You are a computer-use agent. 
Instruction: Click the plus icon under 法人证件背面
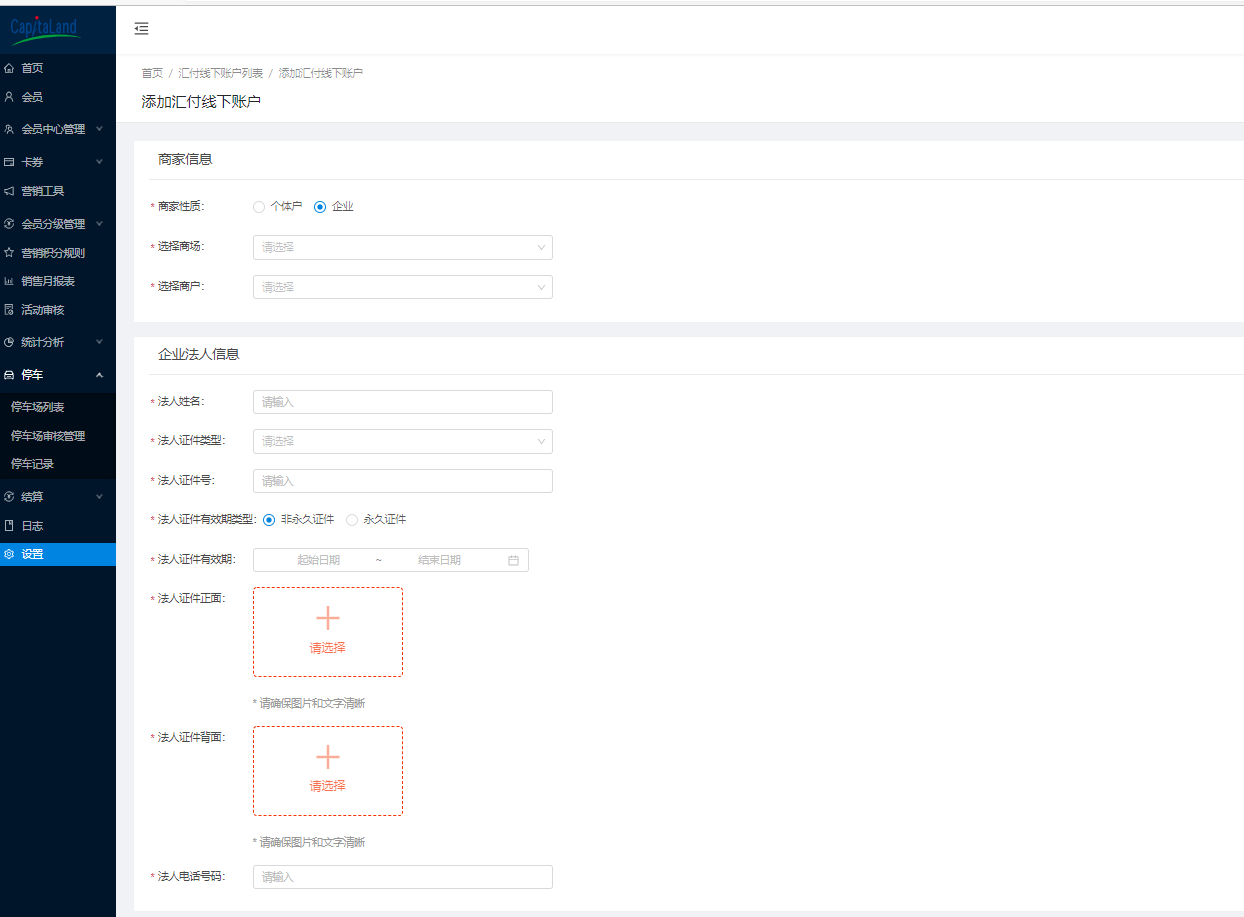(x=328, y=757)
